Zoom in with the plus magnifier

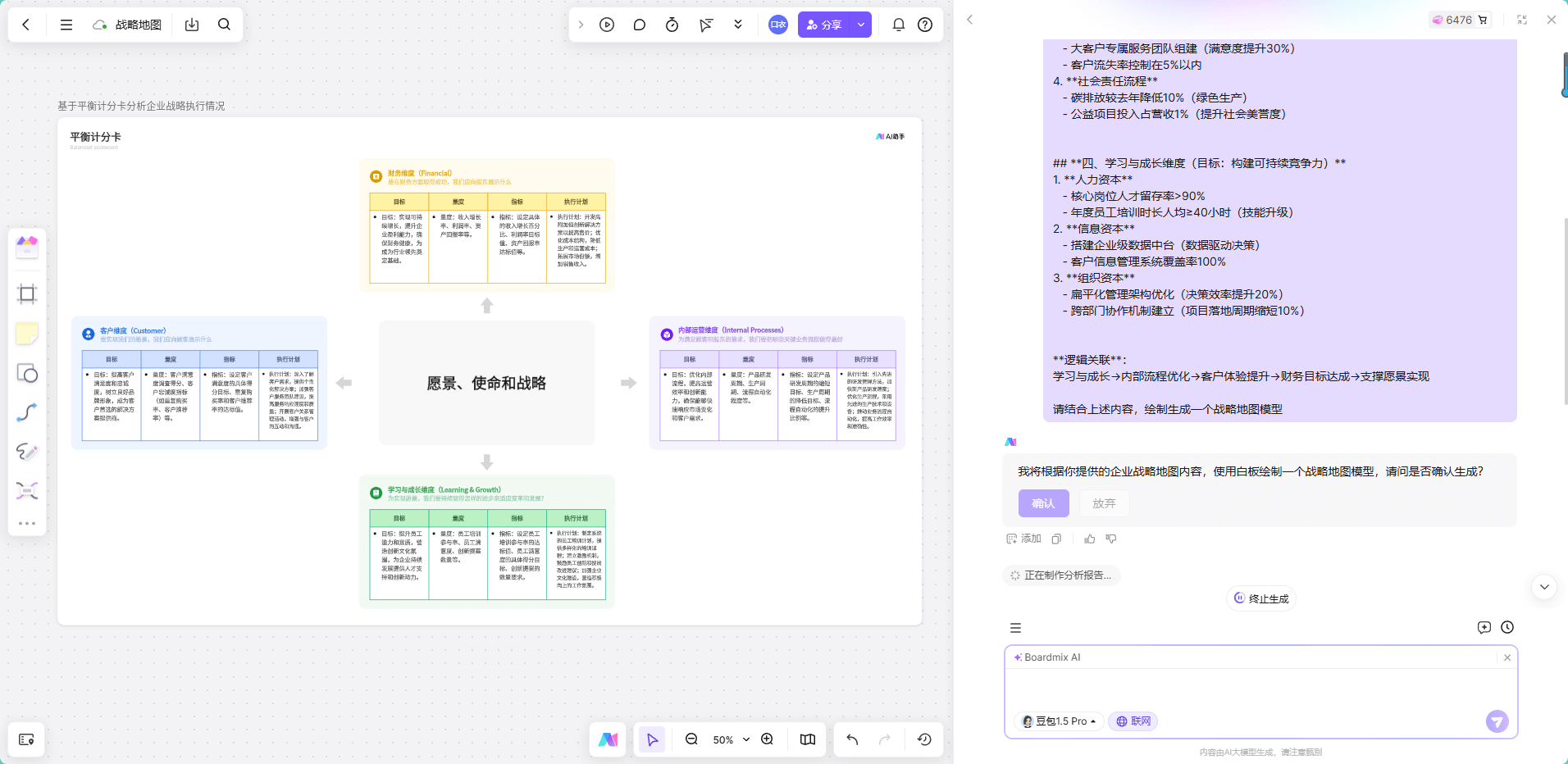point(768,739)
